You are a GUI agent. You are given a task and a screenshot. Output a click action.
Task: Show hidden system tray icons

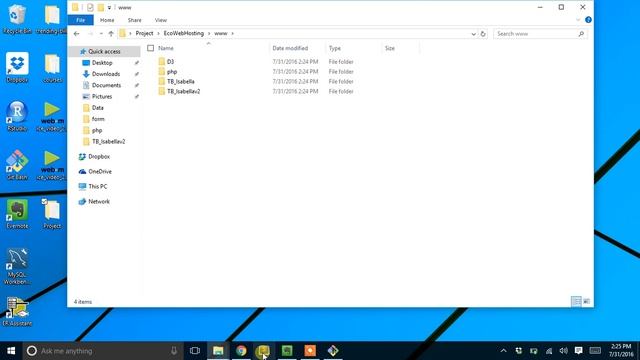click(503, 351)
